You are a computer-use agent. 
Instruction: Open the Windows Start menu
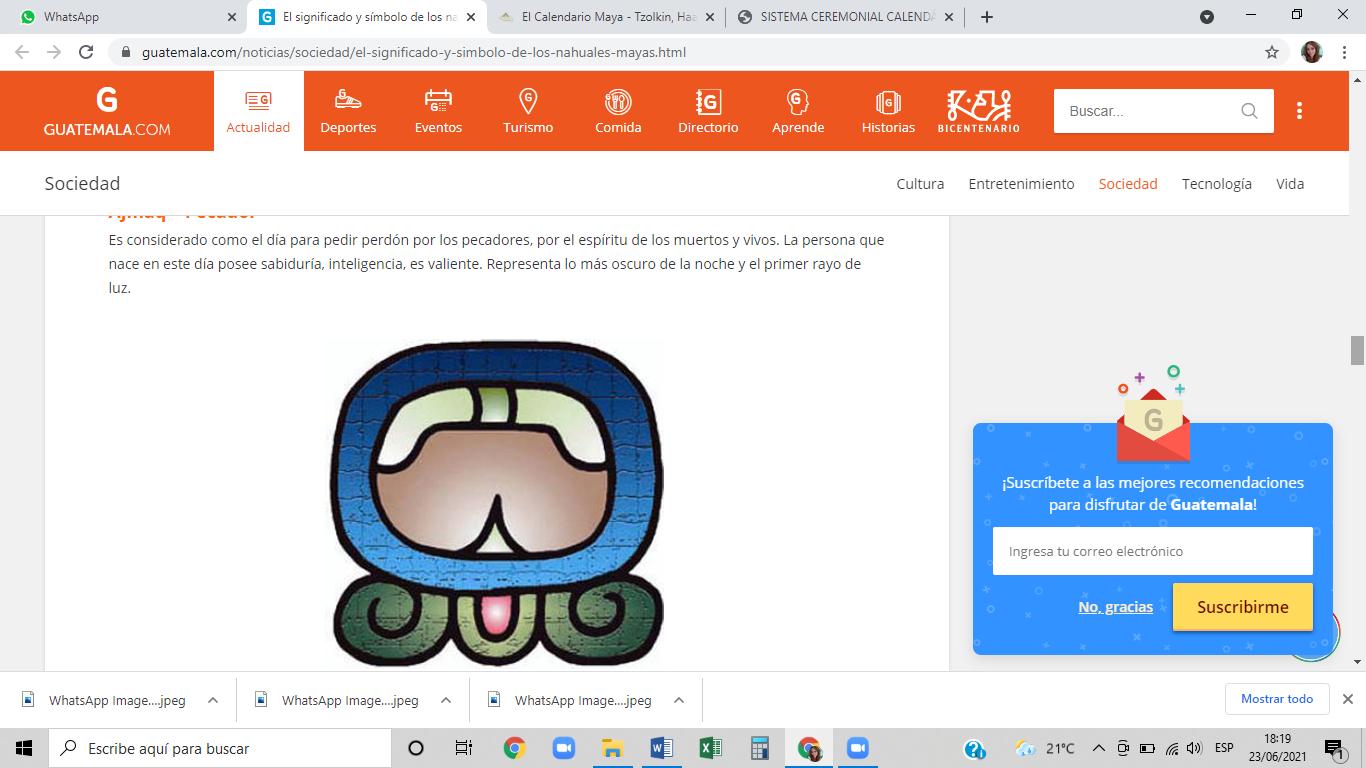coord(24,748)
